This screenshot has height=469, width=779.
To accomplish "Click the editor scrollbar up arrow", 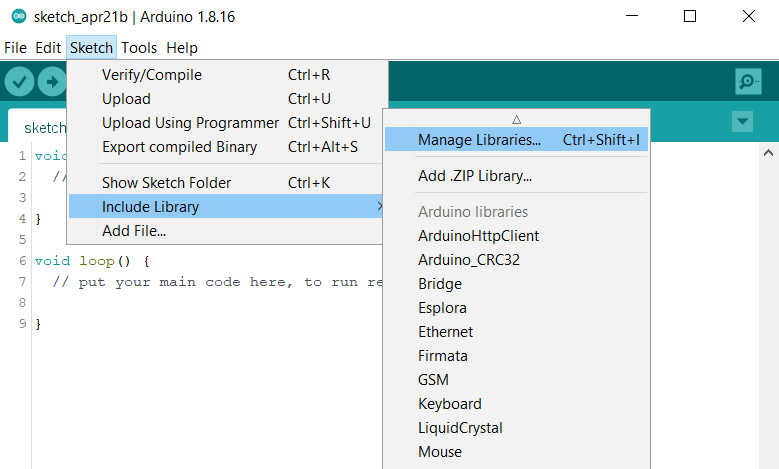I will tap(768, 153).
